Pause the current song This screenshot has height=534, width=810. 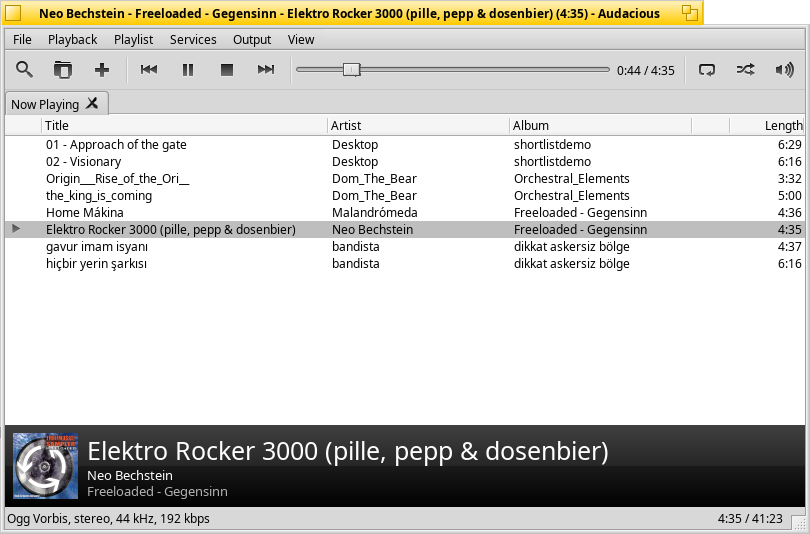[188, 69]
